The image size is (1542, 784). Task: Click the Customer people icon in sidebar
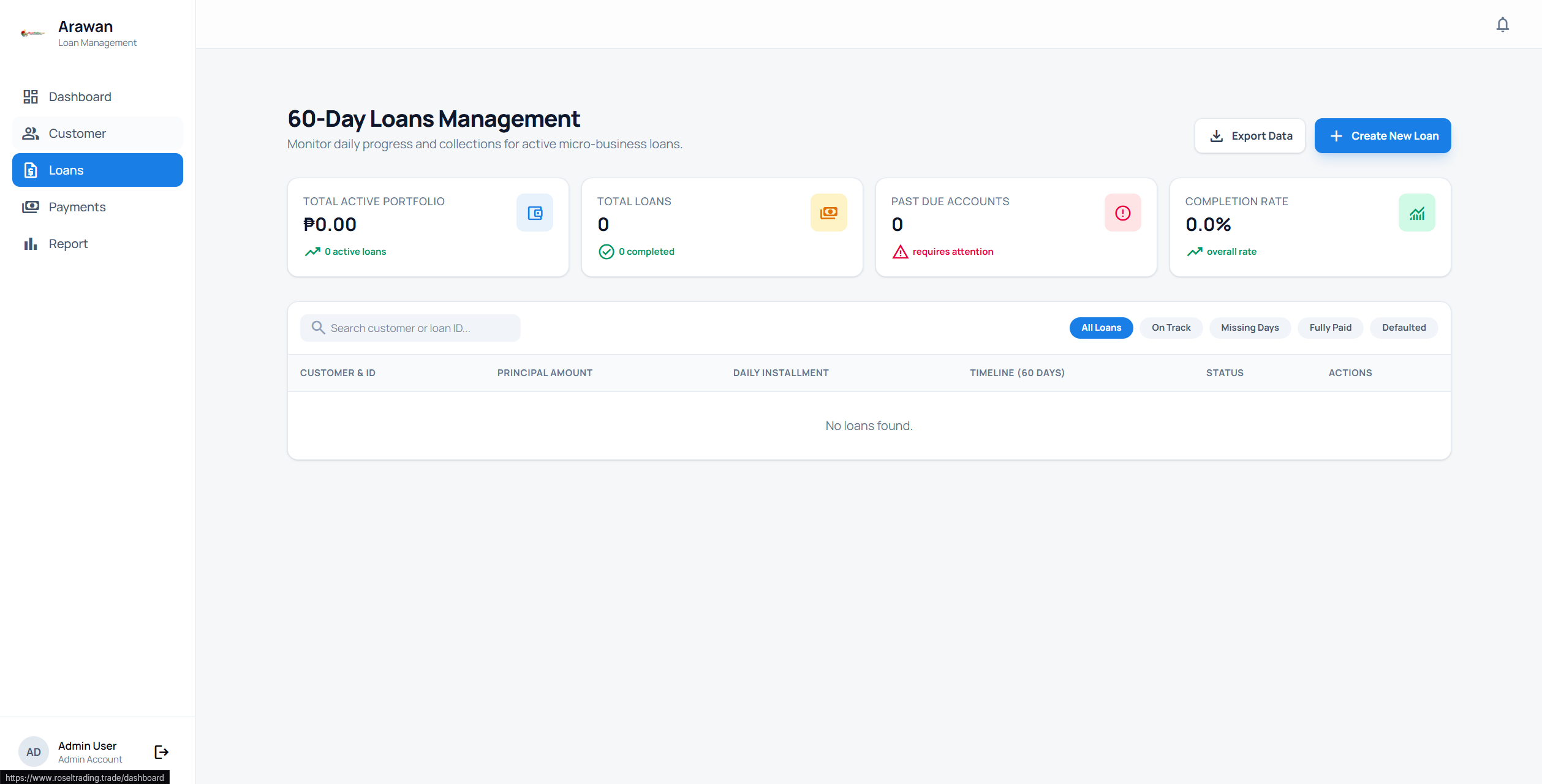tap(31, 134)
